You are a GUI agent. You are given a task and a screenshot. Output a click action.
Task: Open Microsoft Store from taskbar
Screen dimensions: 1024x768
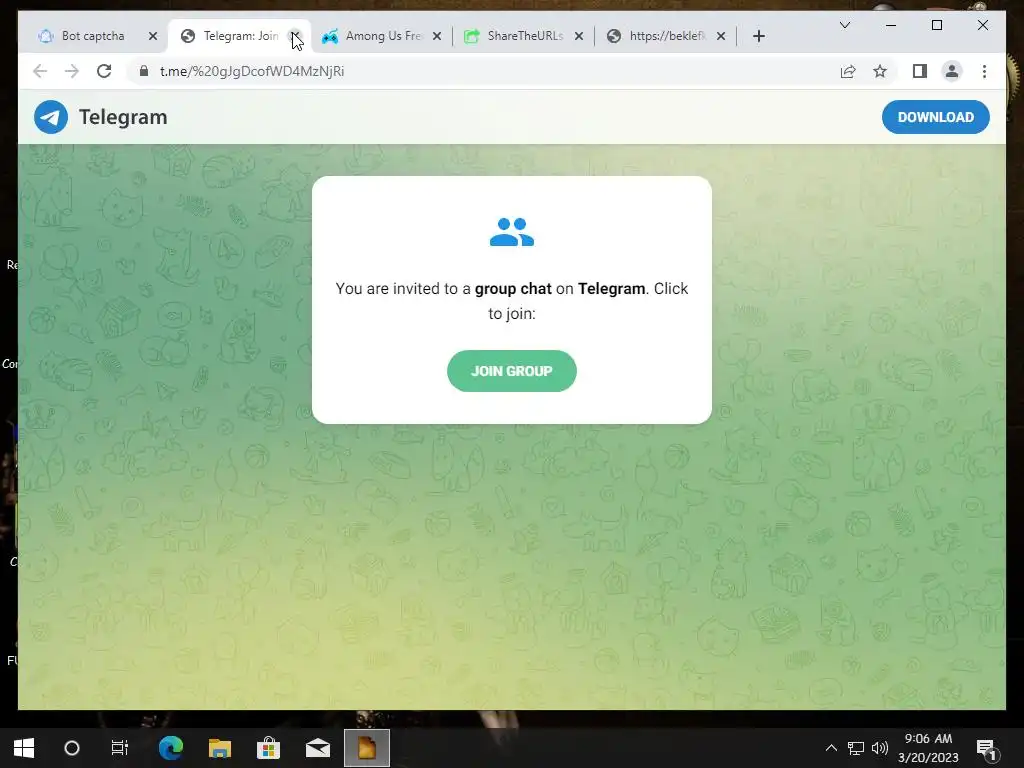(x=268, y=748)
